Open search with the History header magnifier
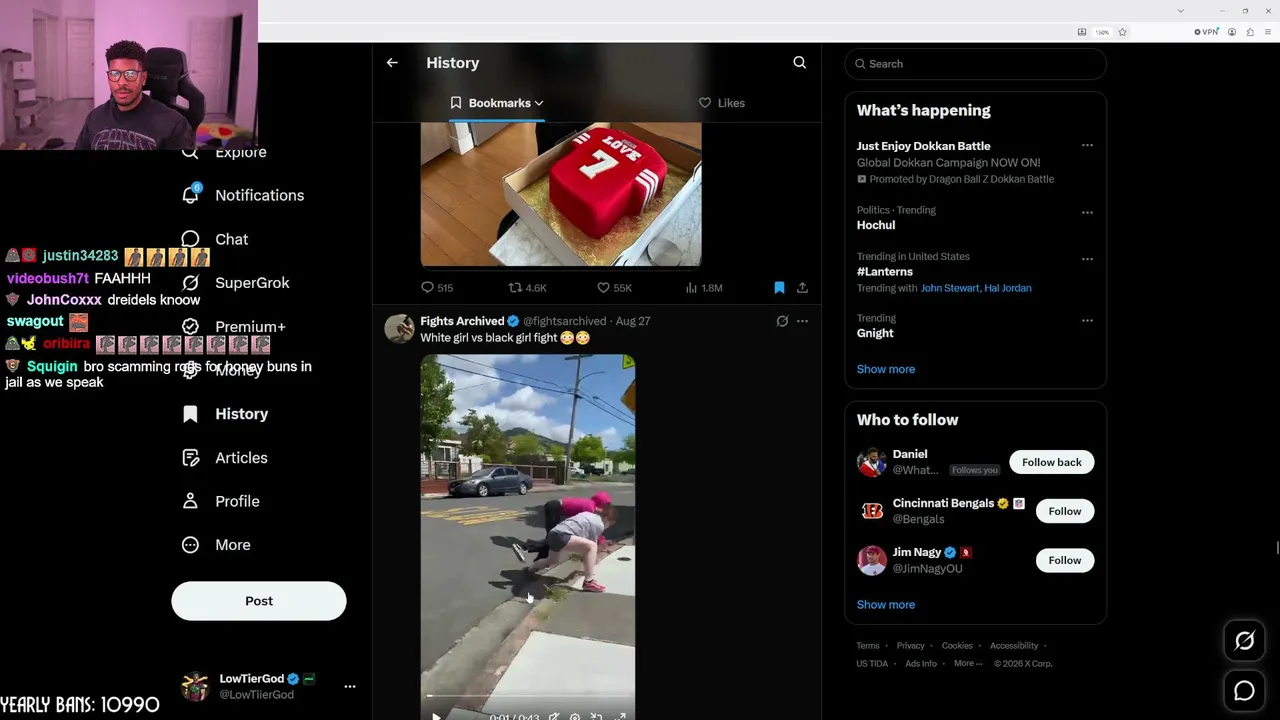The image size is (1280, 720). pyautogui.click(x=799, y=62)
